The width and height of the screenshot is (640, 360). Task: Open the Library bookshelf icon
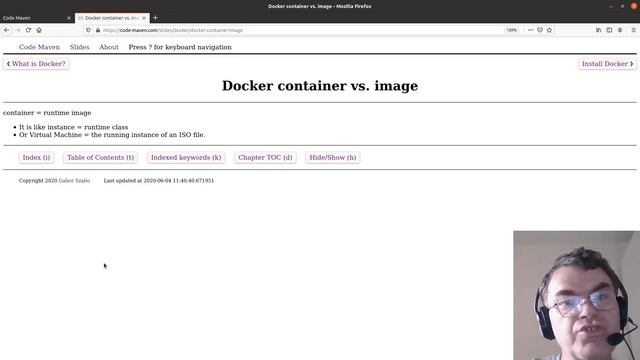pyautogui.click(x=598, y=30)
